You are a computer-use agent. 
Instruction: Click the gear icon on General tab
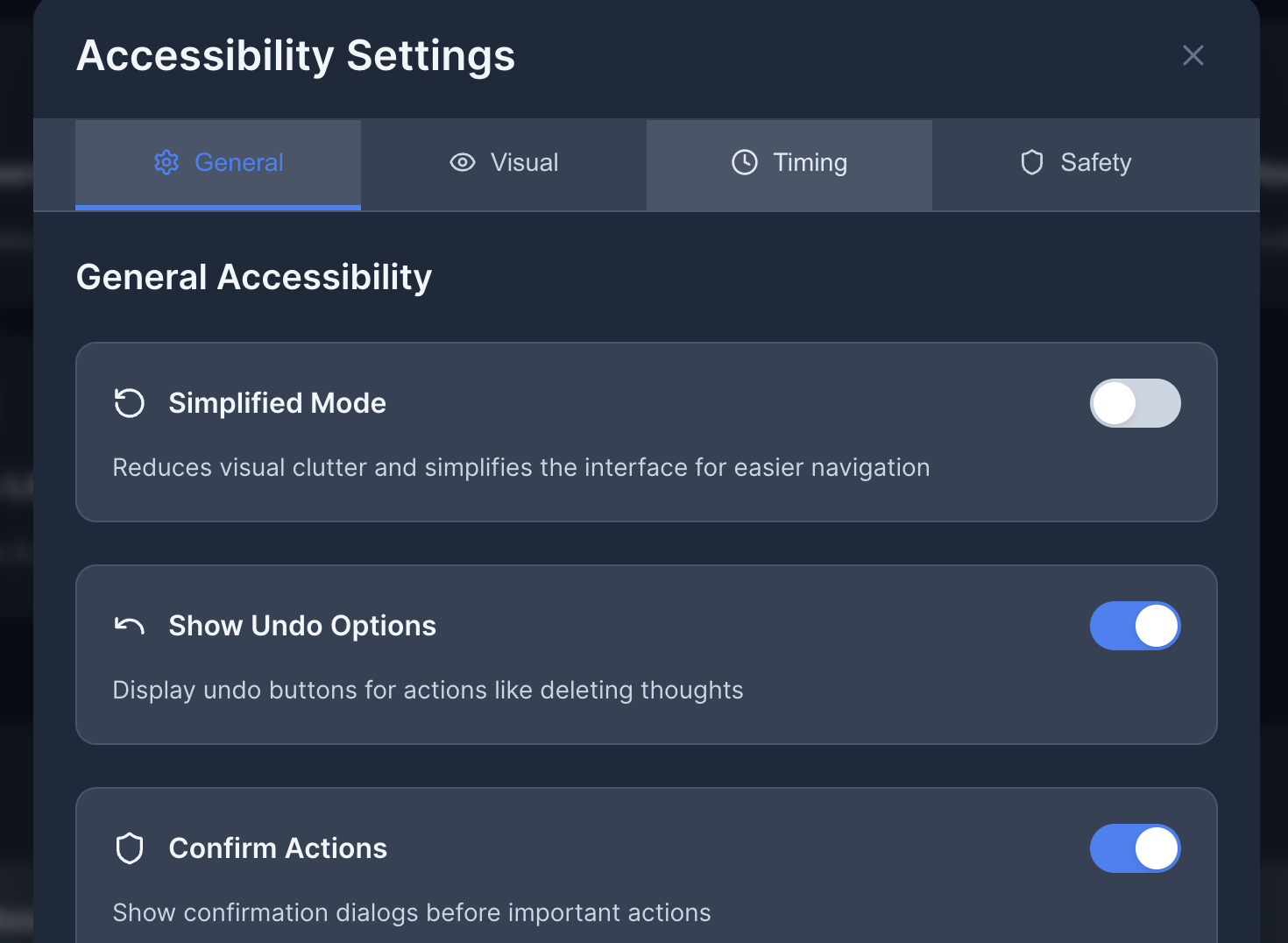[x=166, y=162]
